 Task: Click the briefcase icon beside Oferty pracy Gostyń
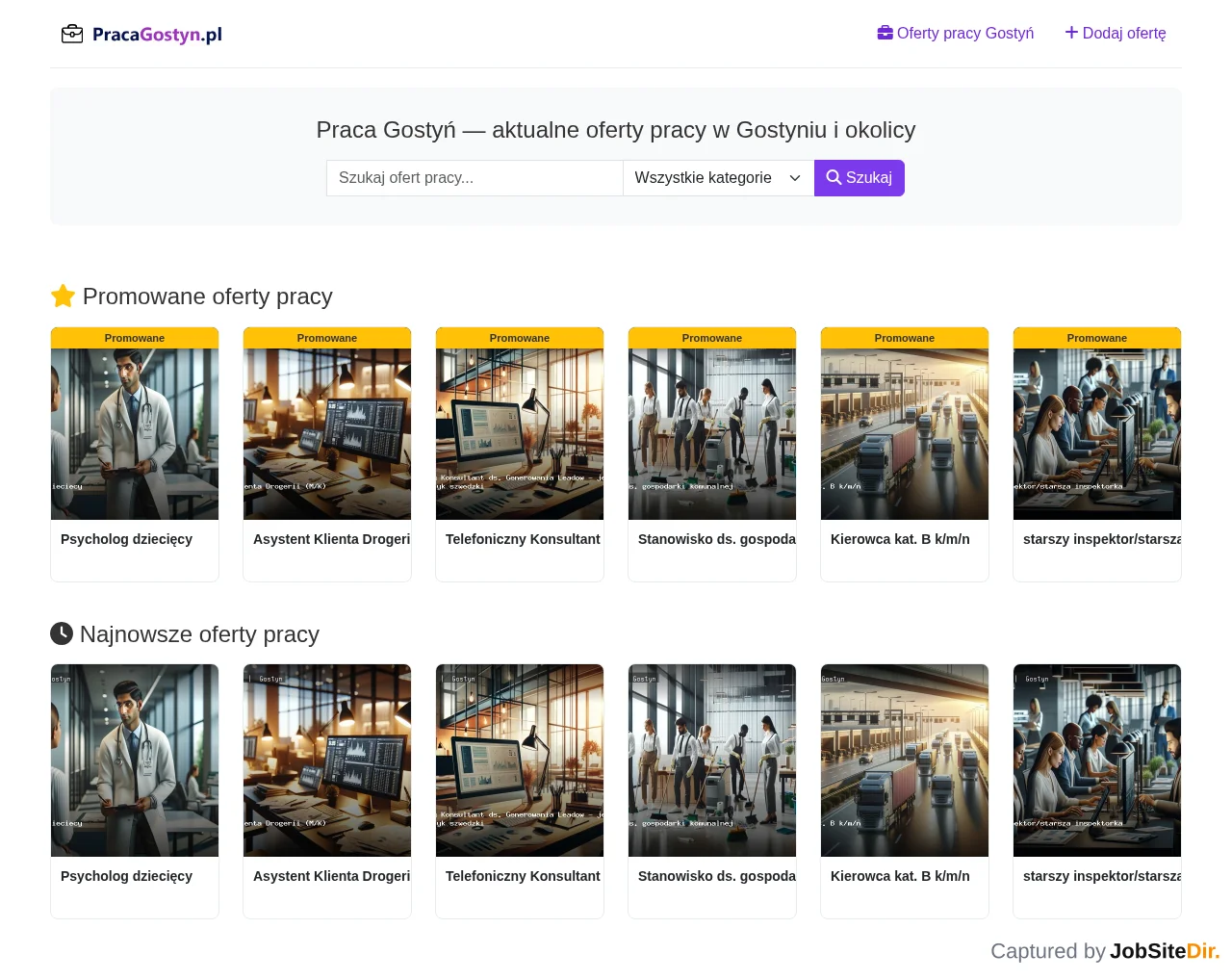click(x=885, y=33)
